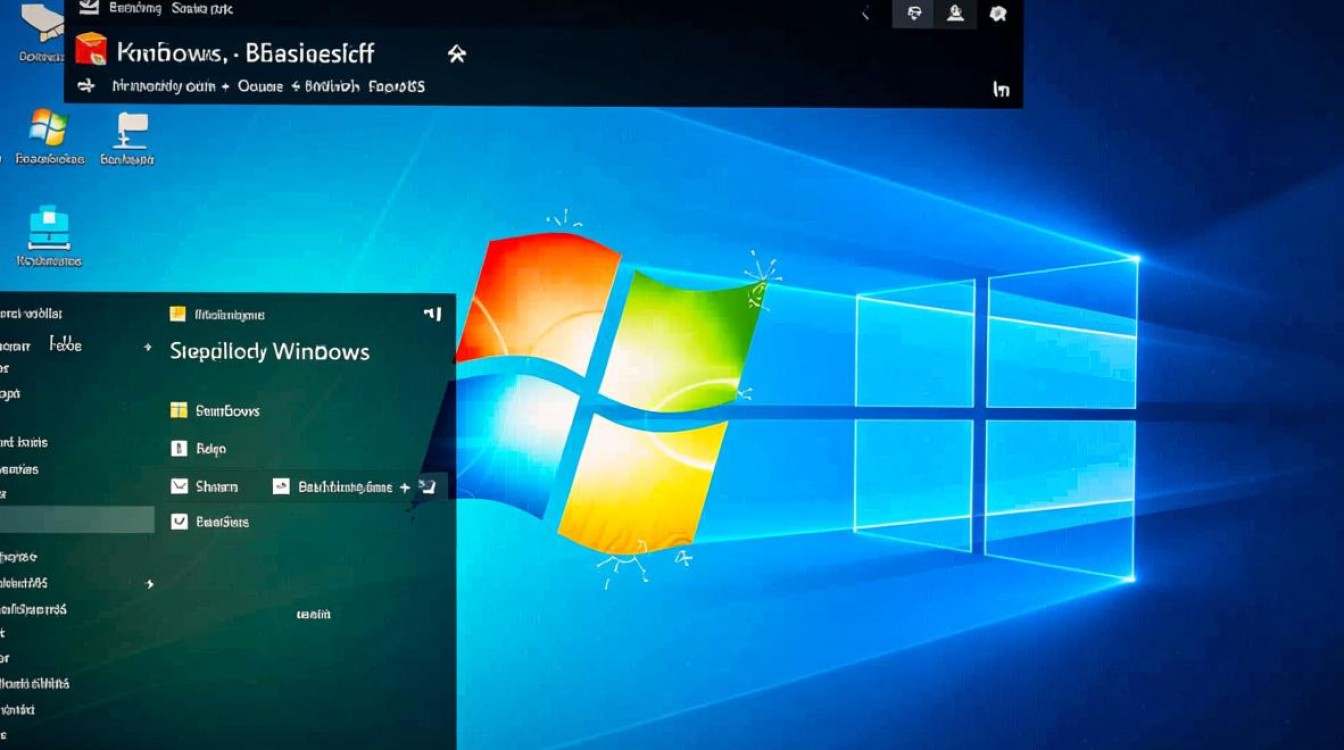
Task: Click the Steplliody Windows heading
Action: (269, 352)
